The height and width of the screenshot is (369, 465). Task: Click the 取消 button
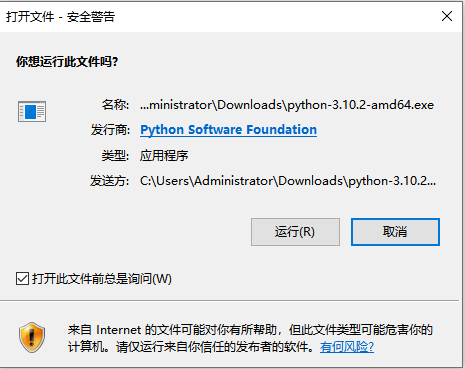pyautogui.click(x=395, y=232)
